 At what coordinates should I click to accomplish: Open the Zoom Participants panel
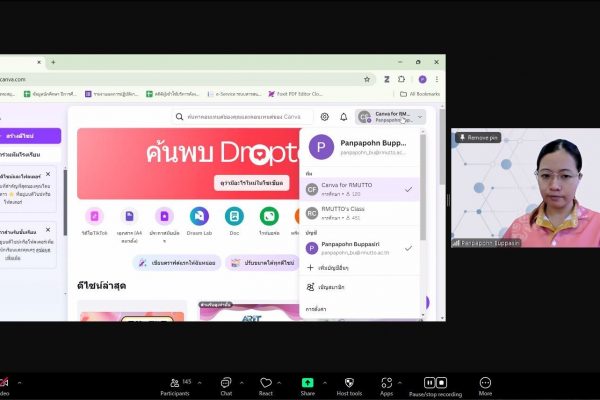pyautogui.click(x=175, y=387)
